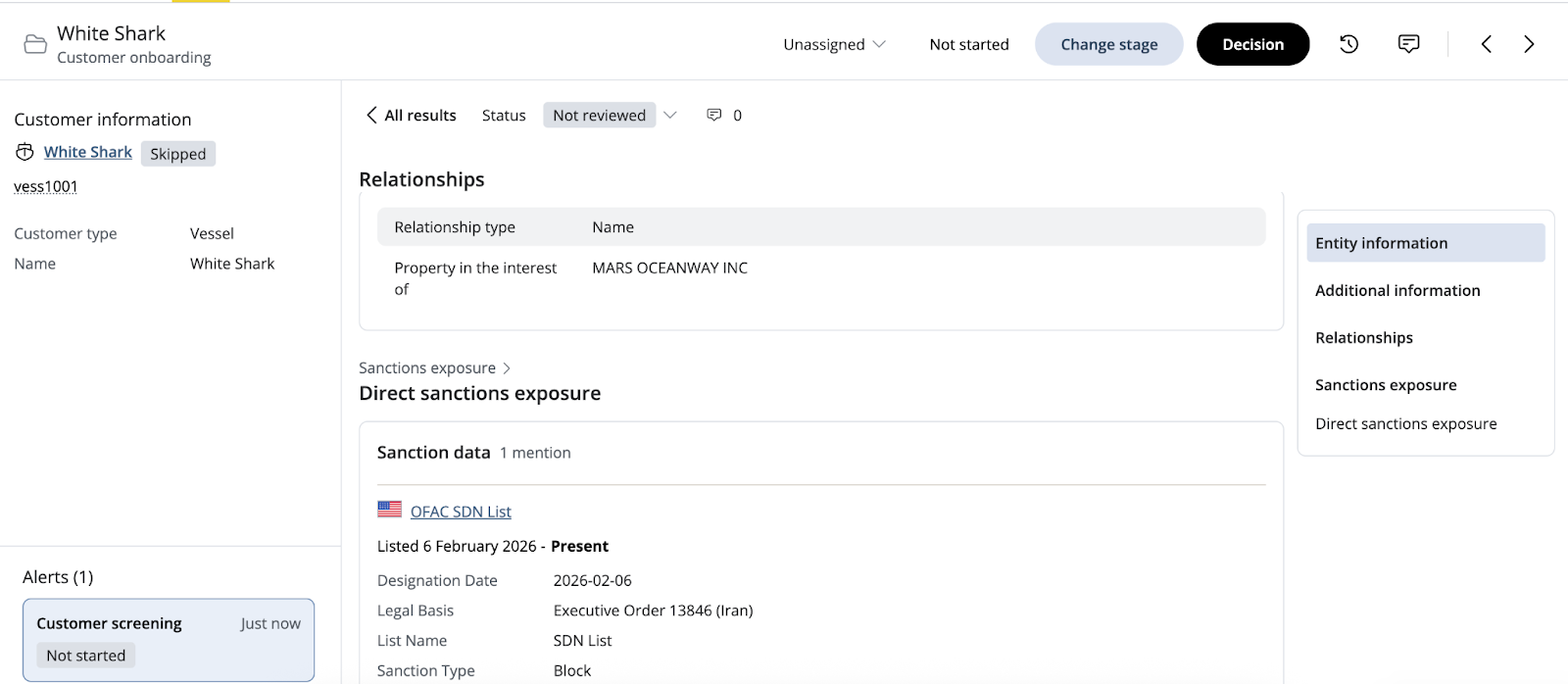Open the history clock icon

pos(1348,44)
